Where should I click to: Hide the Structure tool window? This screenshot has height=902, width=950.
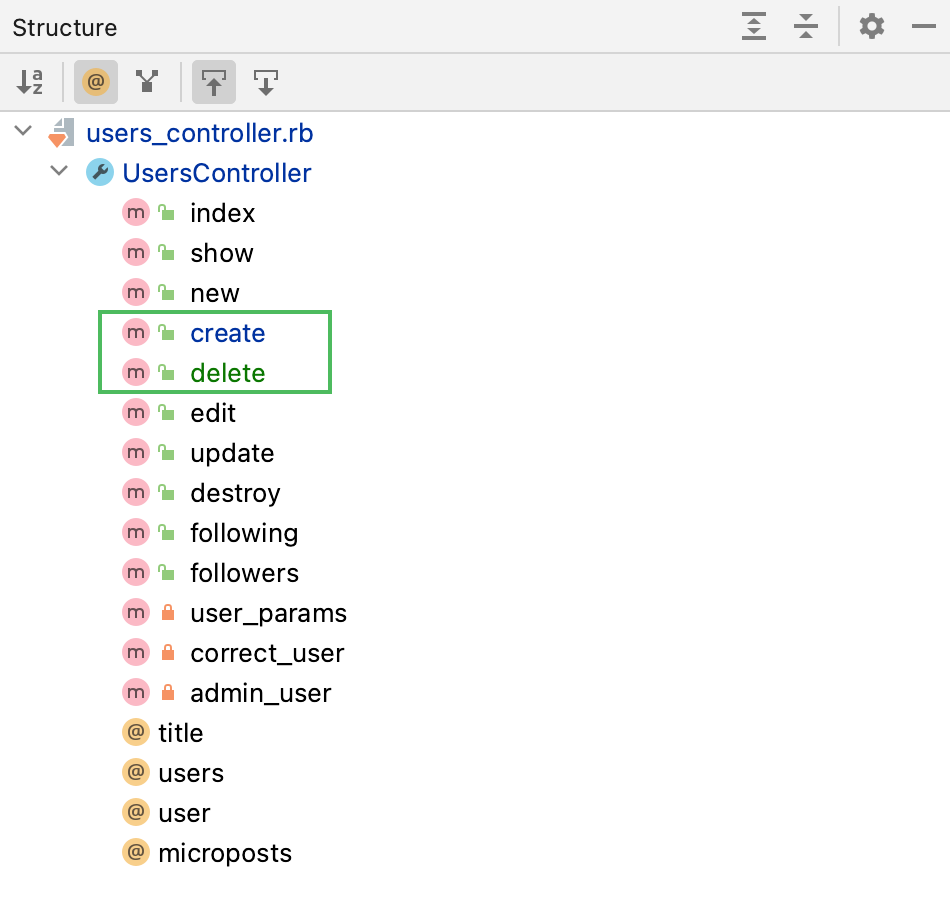click(x=923, y=27)
